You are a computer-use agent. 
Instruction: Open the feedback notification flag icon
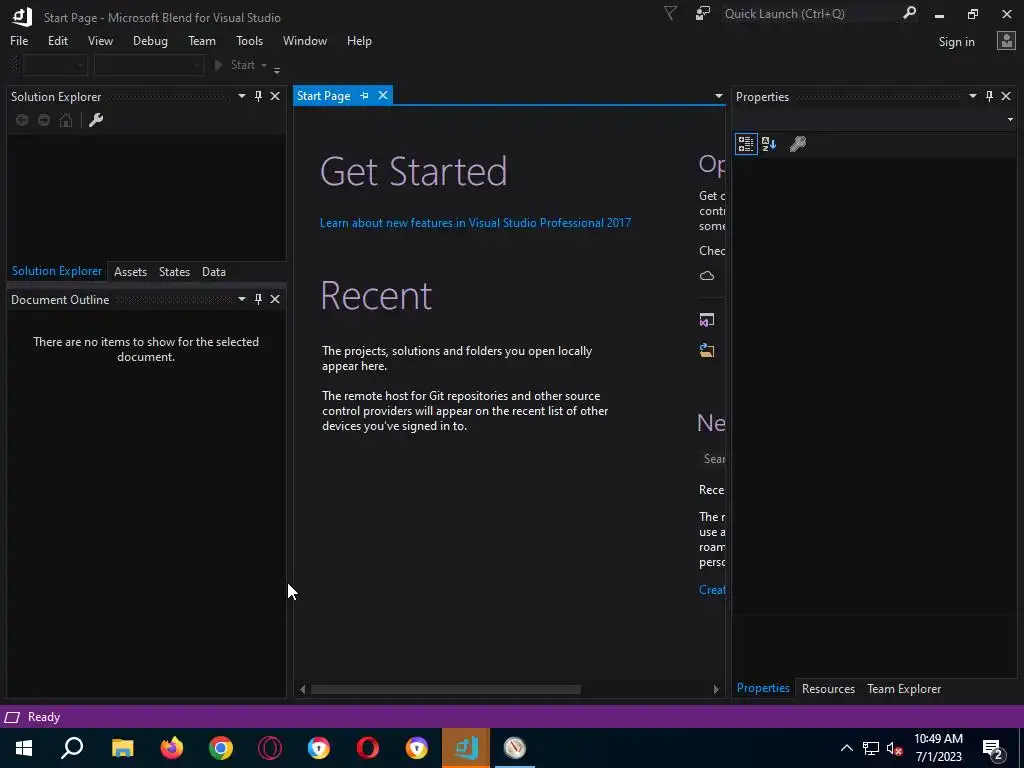(670, 13)
